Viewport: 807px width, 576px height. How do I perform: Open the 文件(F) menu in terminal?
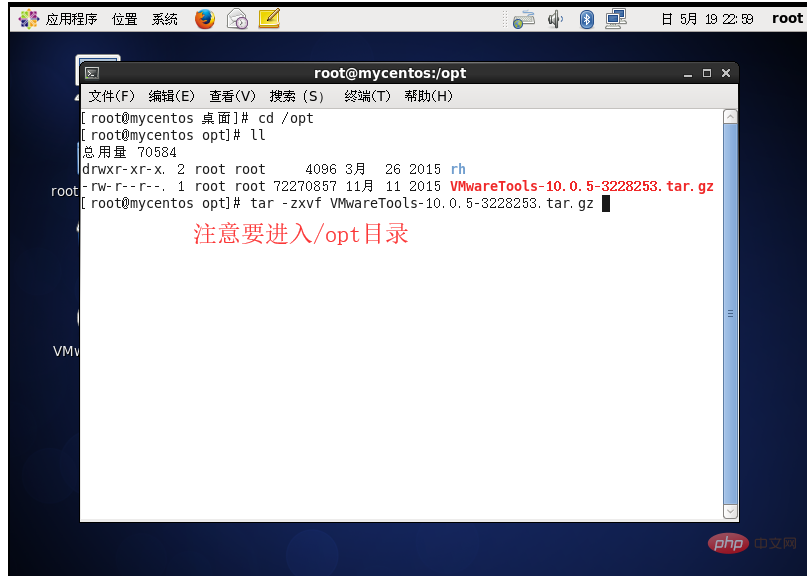111,96
